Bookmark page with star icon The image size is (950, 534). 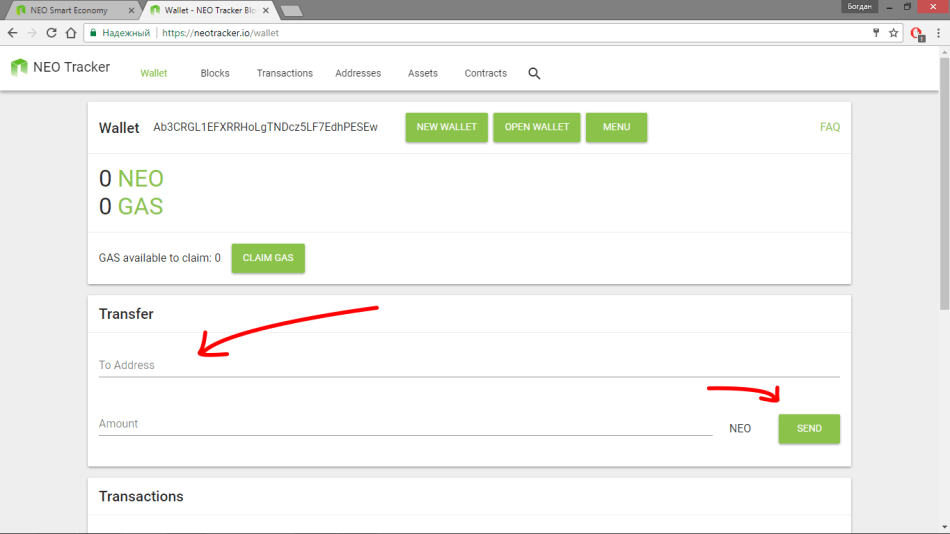click(893, 33)
